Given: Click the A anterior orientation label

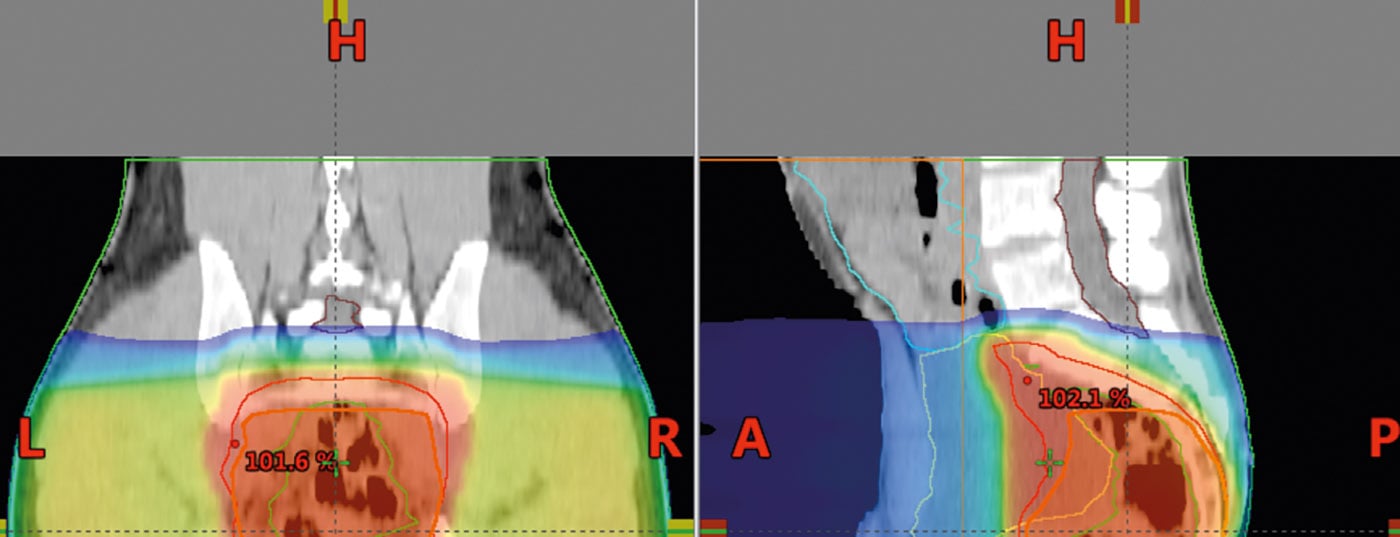Looking at the screenshot, I should (752, 440).
